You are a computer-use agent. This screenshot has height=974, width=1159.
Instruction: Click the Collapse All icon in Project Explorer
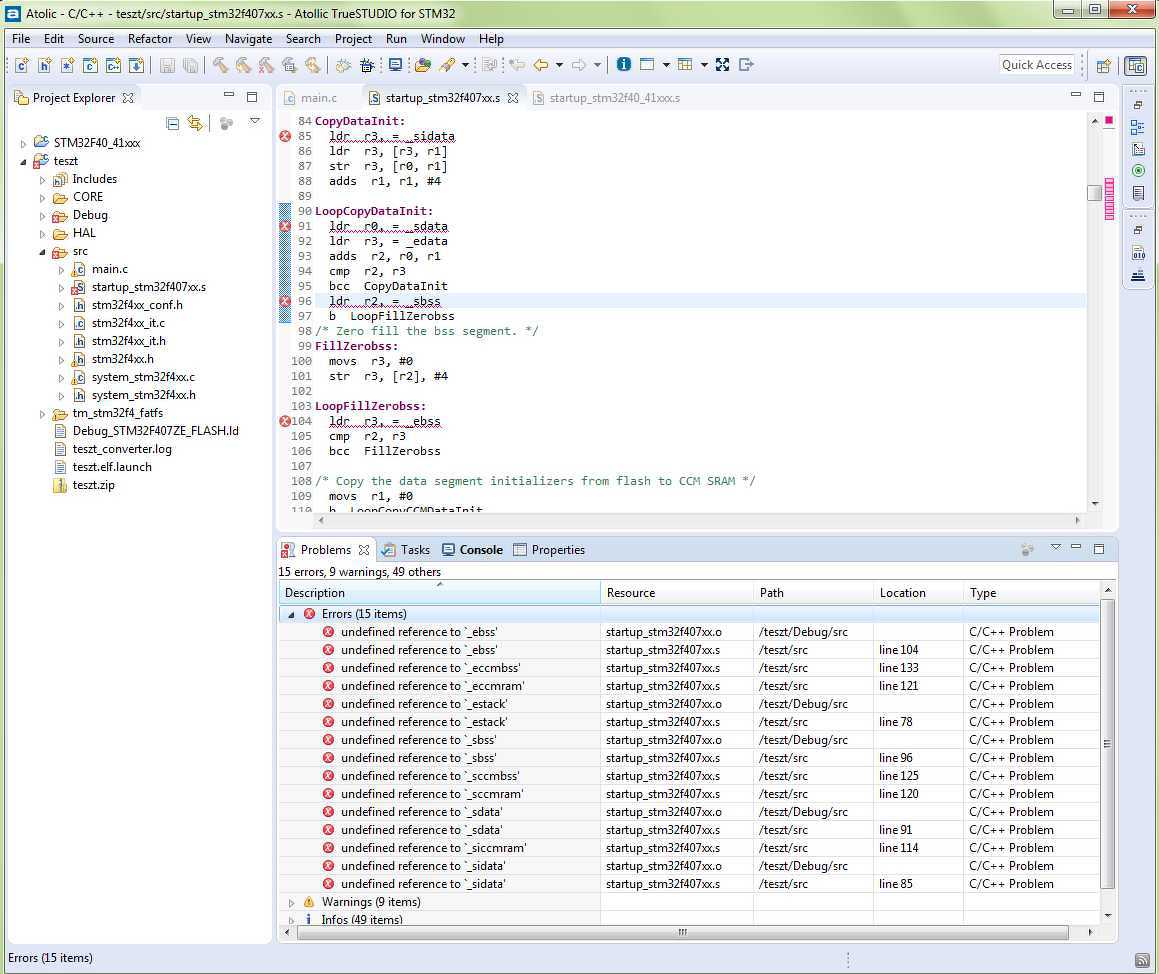[172, 123]
